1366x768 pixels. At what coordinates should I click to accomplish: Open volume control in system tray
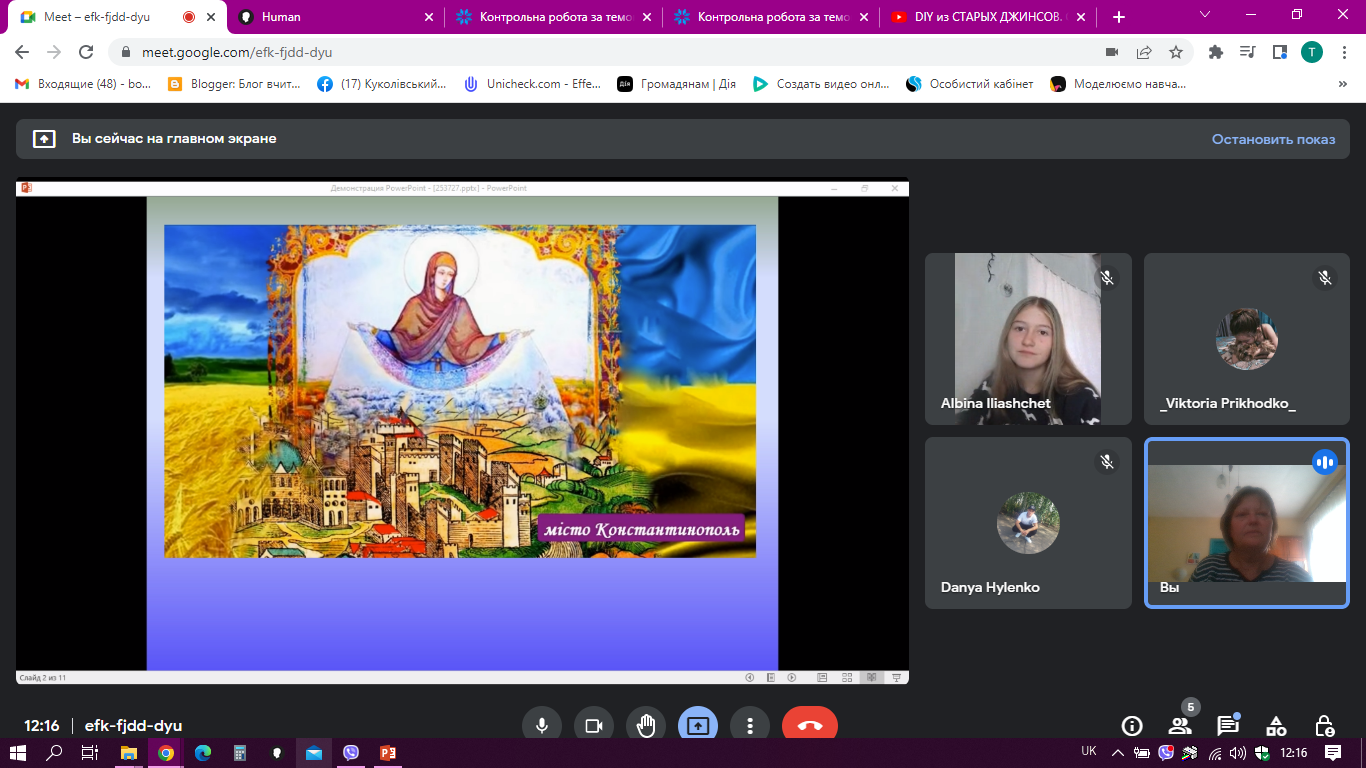(x=1238, y=752)
